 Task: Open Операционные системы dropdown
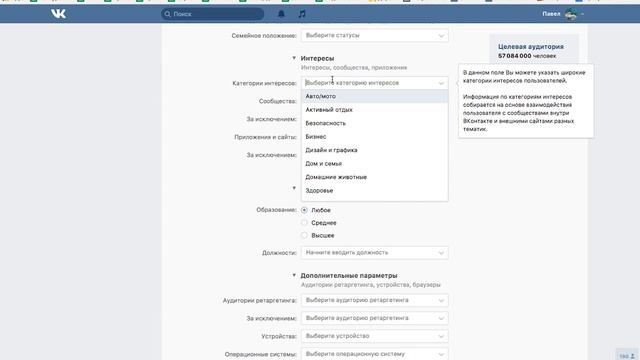[x=374, y=354]
